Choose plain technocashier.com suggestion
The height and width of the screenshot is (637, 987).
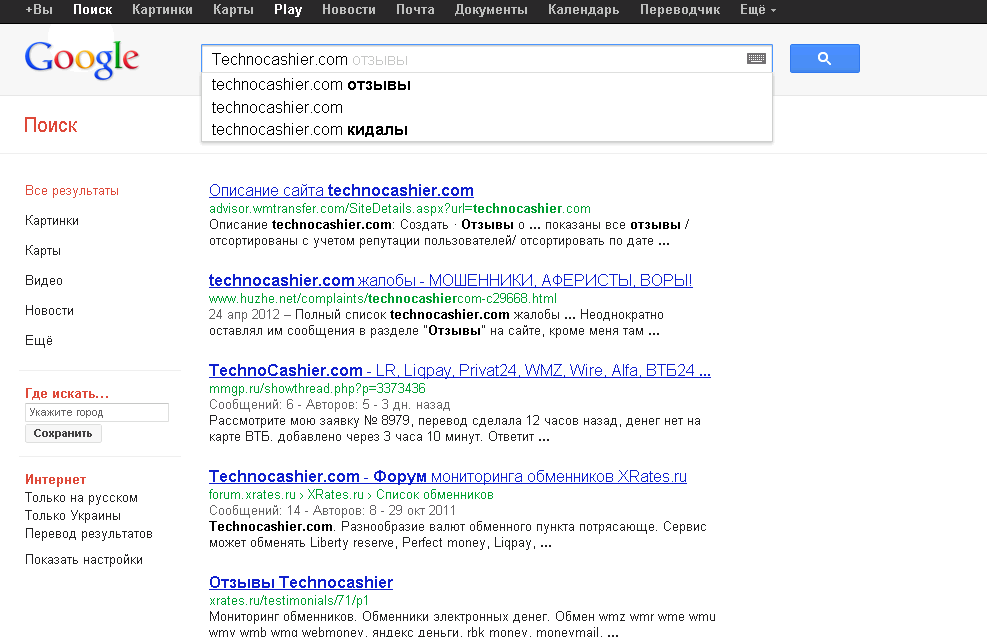[x=487, y=108]
